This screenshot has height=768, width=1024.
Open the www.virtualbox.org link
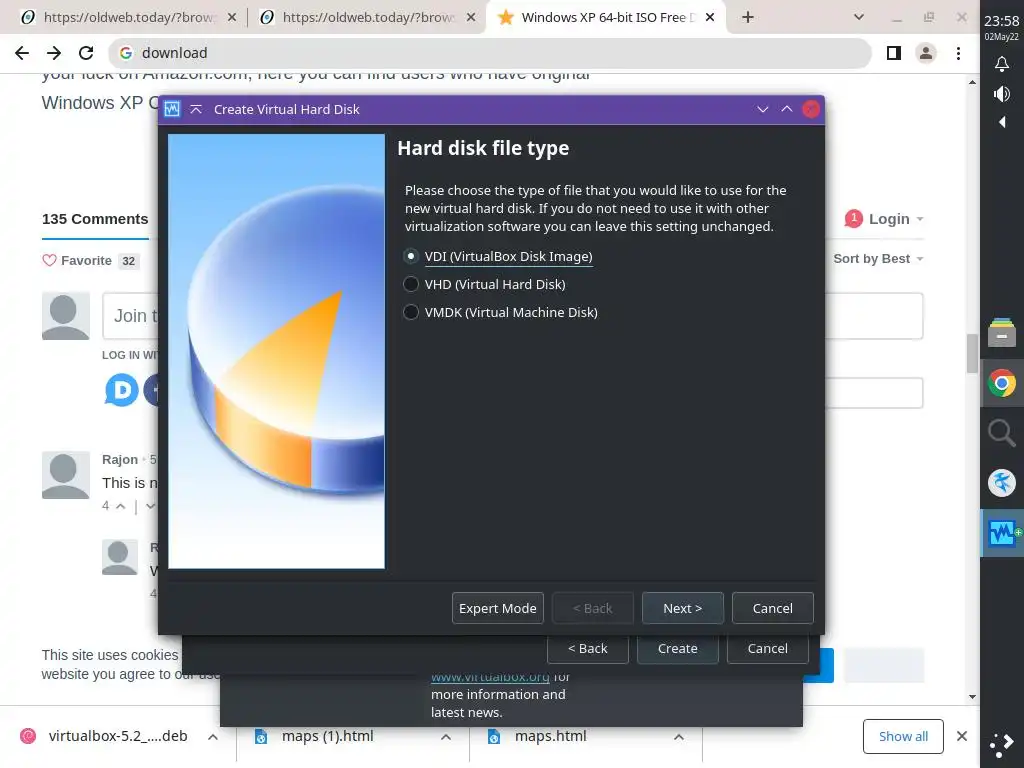point(490,677)
